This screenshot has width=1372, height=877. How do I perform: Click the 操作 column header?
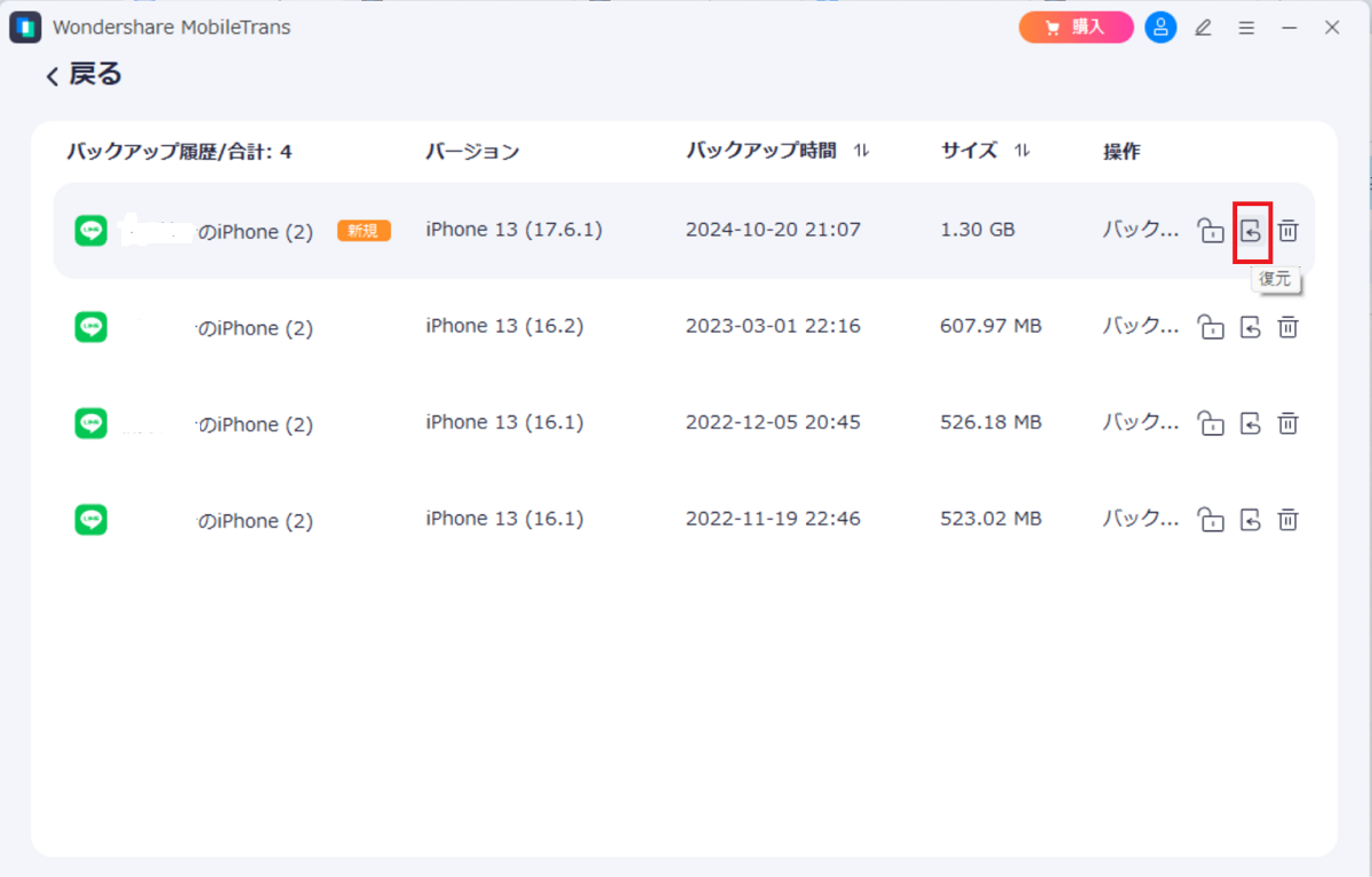1121,152
